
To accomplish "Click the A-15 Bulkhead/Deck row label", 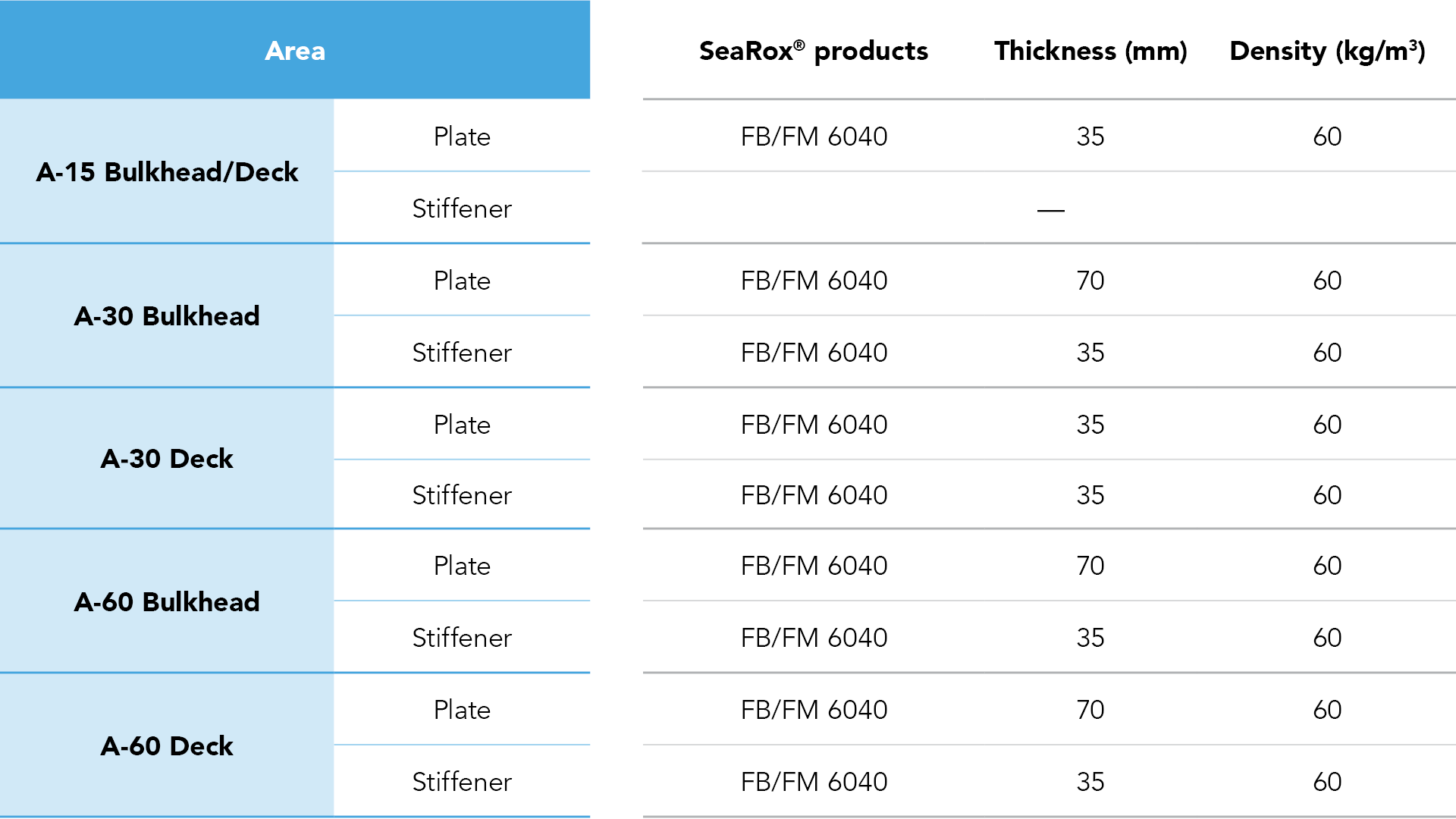I will [167, 172].
